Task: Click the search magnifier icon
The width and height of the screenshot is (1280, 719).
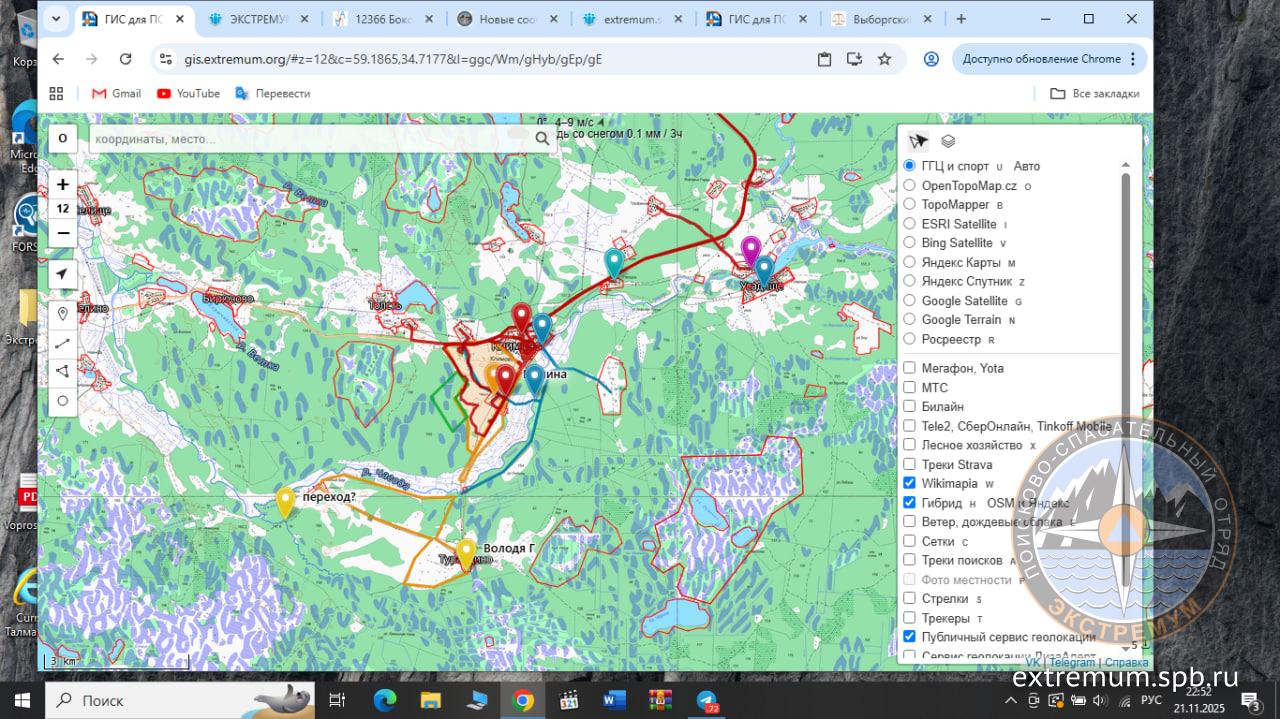Action: 542,139
